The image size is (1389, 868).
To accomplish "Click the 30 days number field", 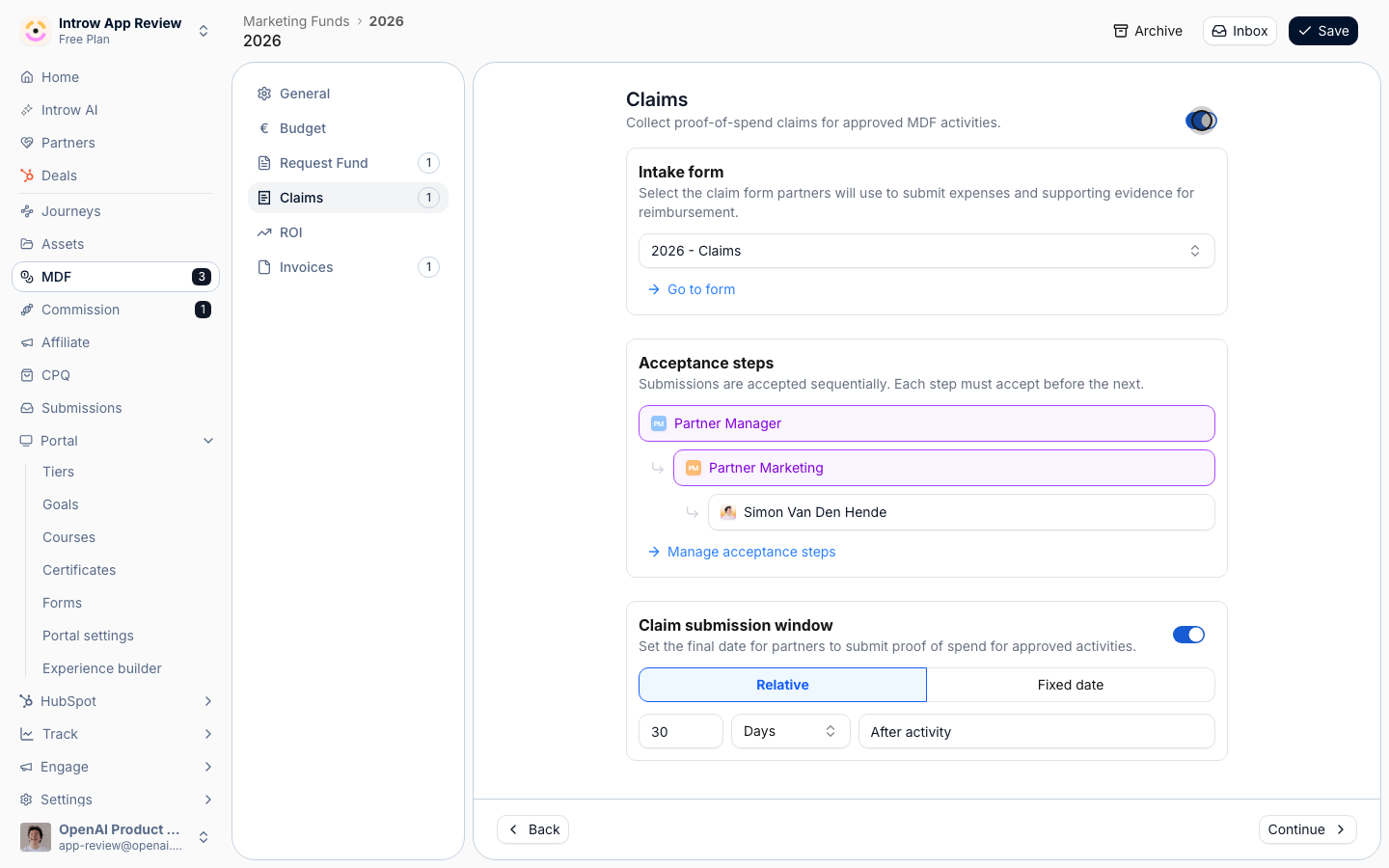I will (681, 731).
